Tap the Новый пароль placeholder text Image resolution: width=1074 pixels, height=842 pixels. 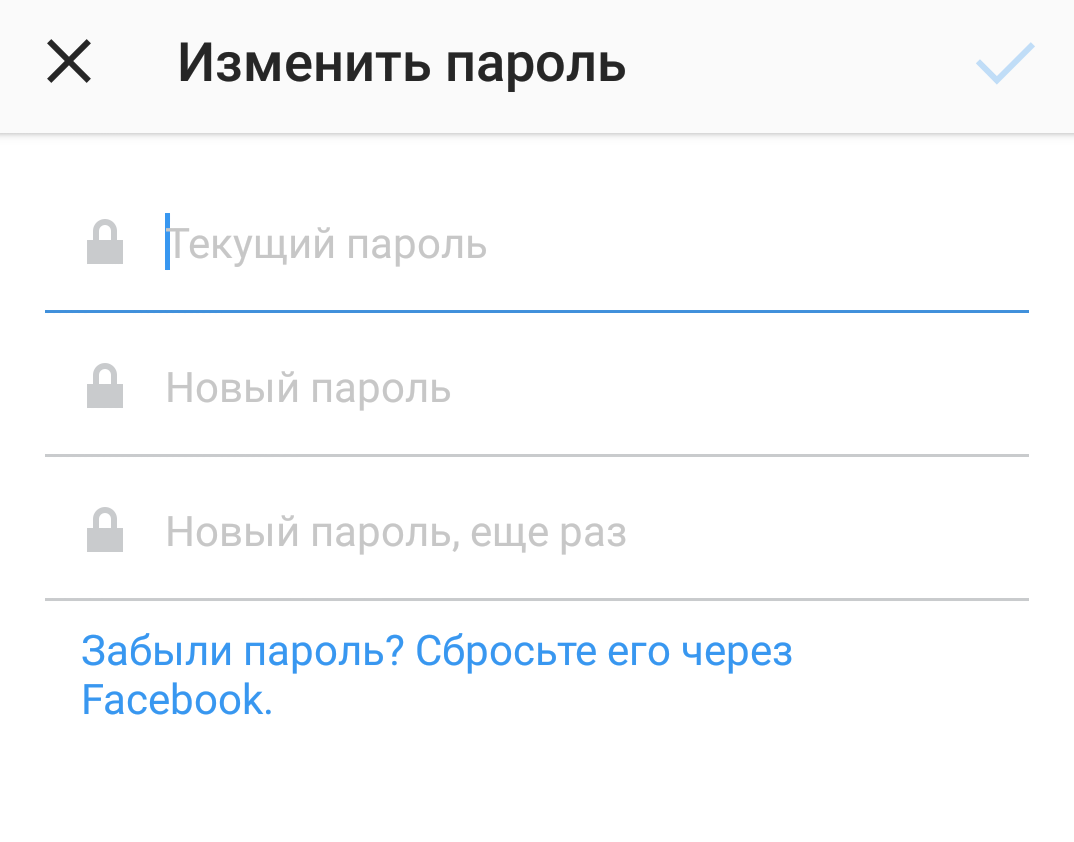[x=308, y=389]
